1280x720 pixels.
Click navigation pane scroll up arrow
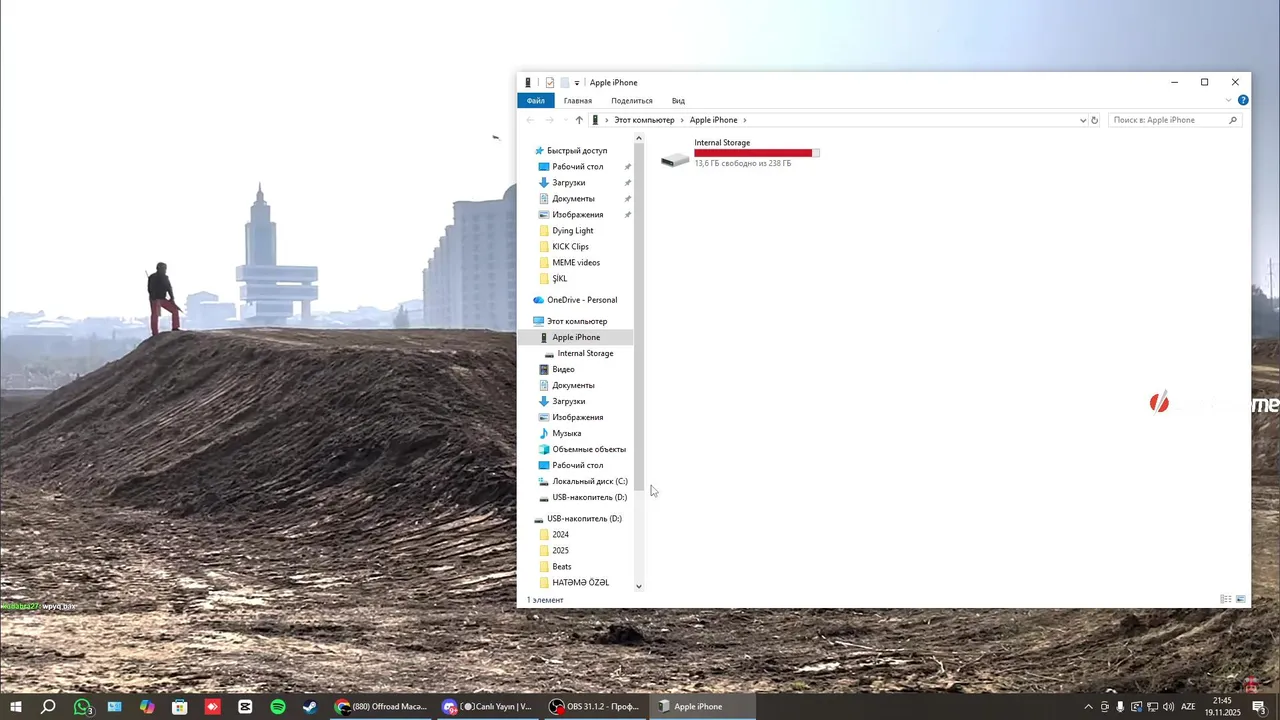click(x=639, y=139)
